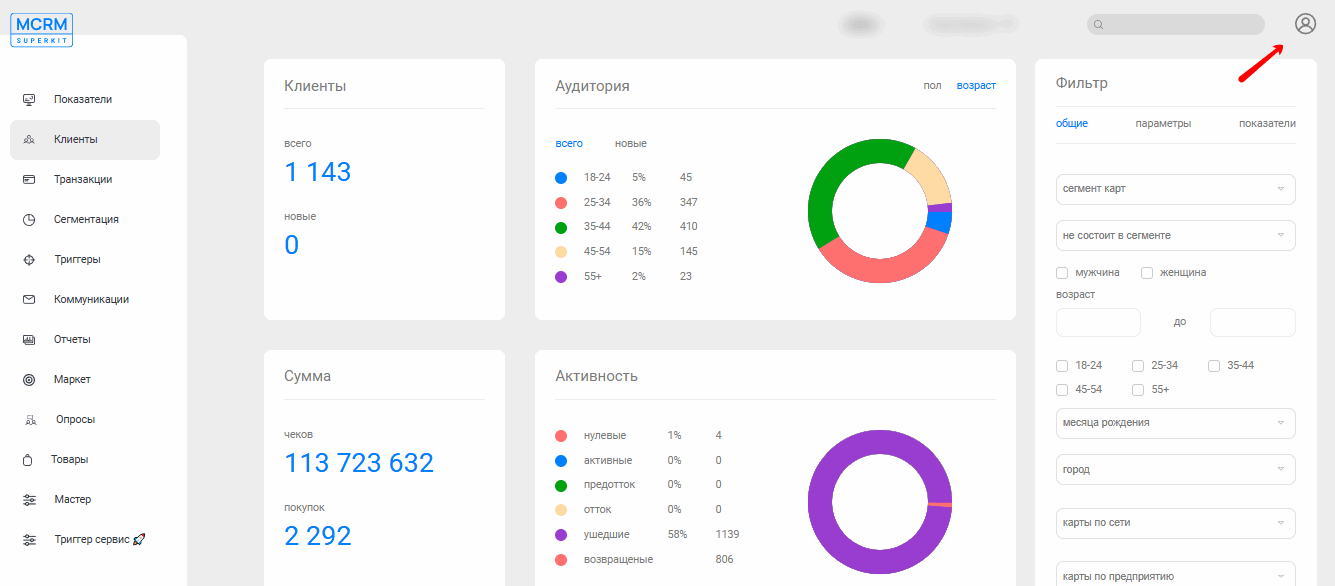Go to Сегментация page
The width and height of the screenshot is (1335, 586).
coord(86,220)
